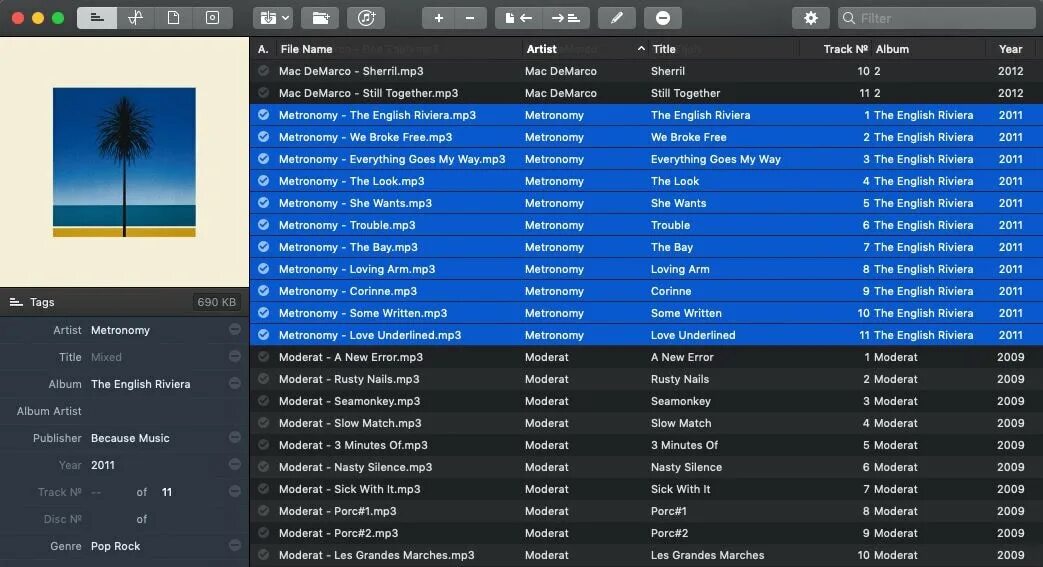
Task: Open the lyrics sidebar view icon
Action: pos(136,18)
